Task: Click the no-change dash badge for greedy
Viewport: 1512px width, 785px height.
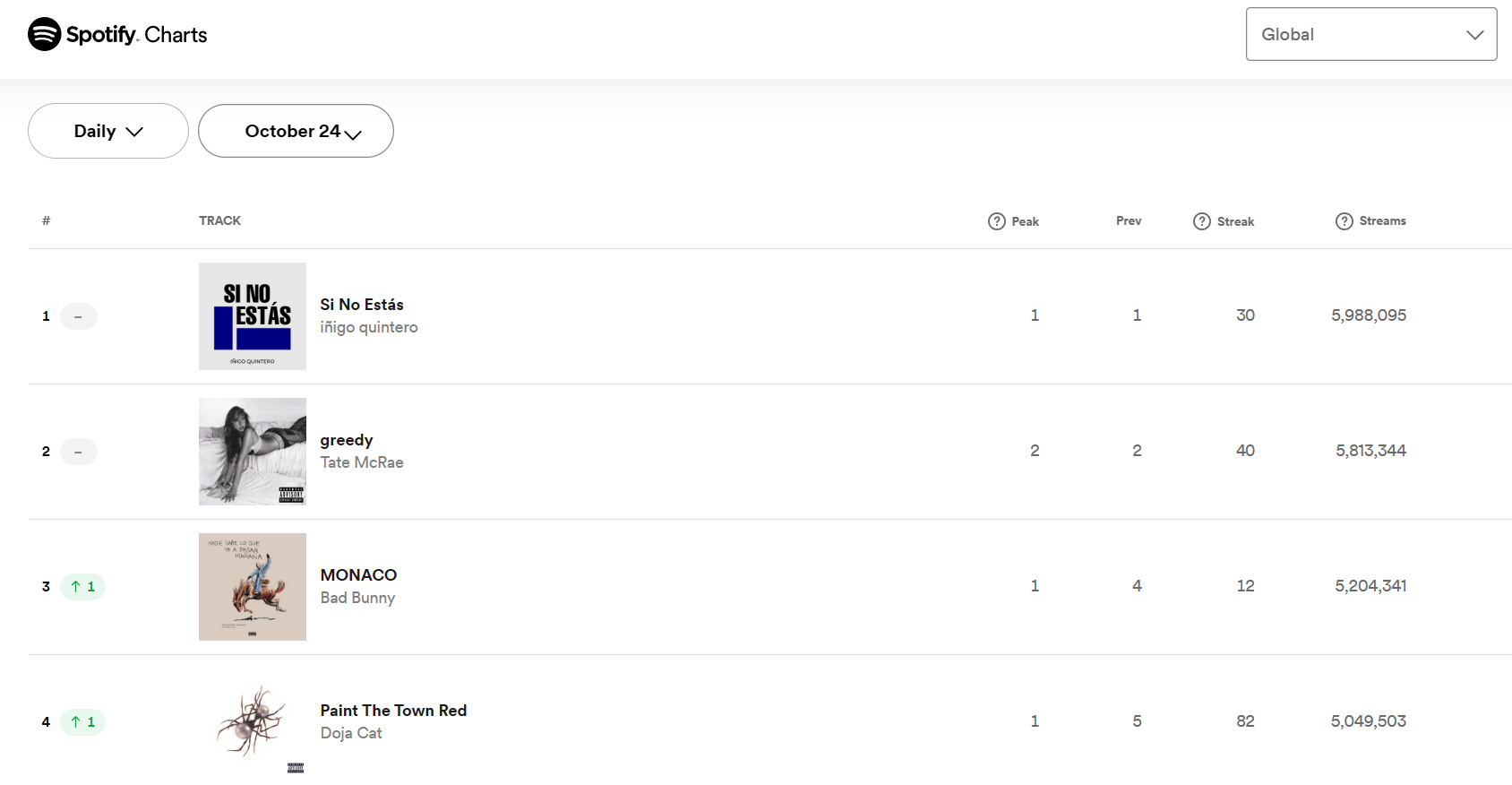Action: 79,452
